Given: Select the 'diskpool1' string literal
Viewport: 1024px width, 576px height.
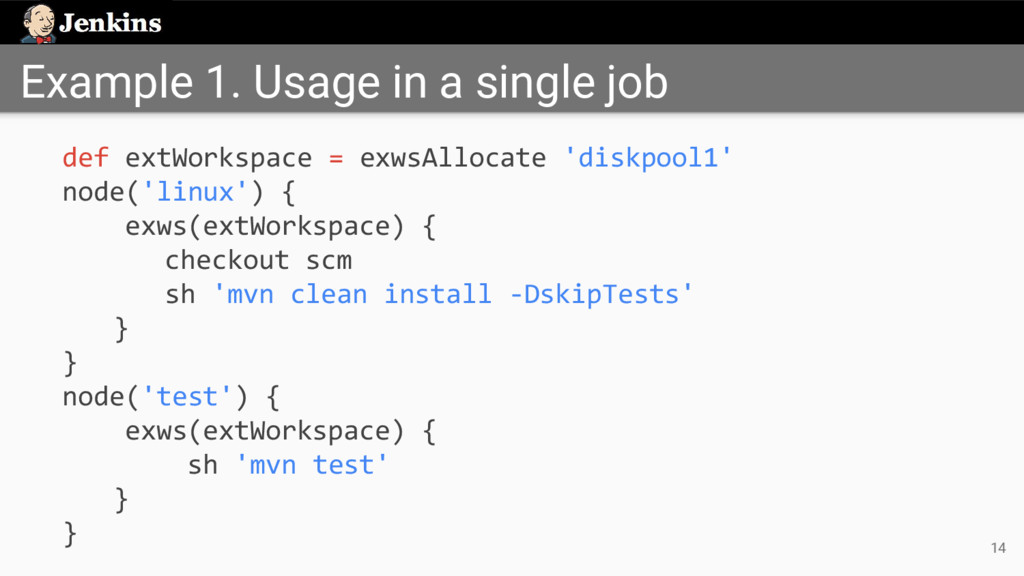Looking at the screenshot, I should point(648,158).
